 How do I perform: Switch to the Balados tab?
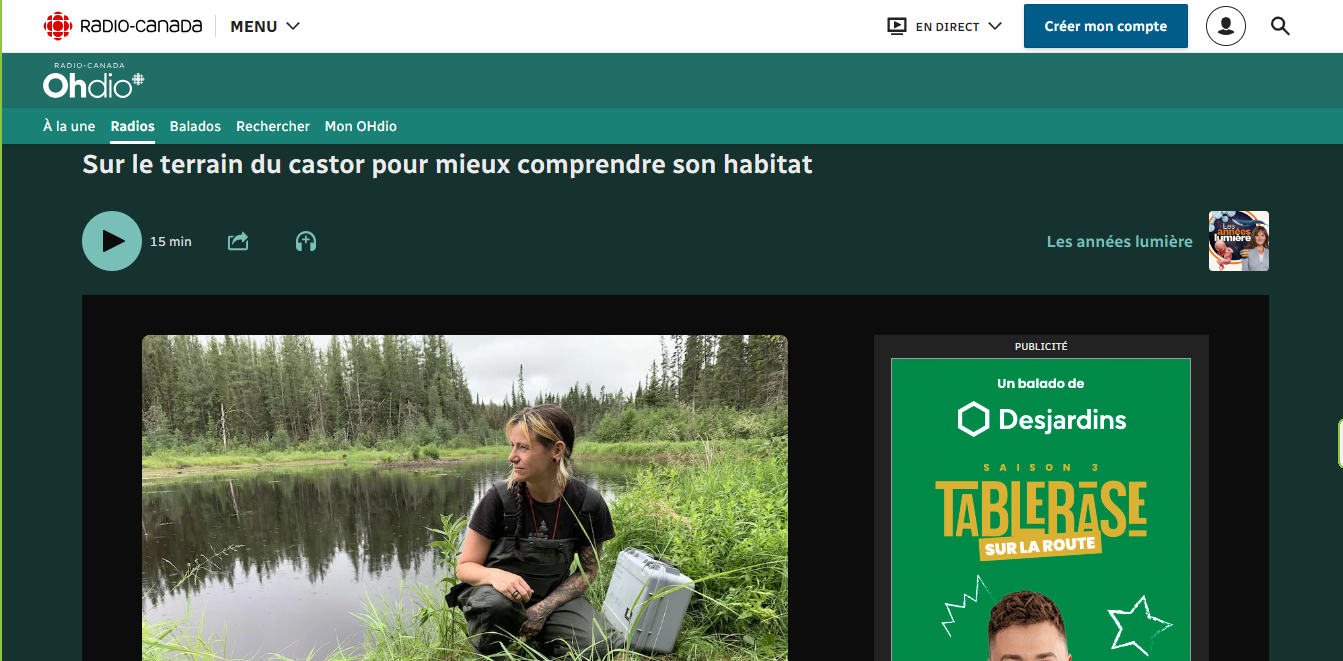pos(195,126)
